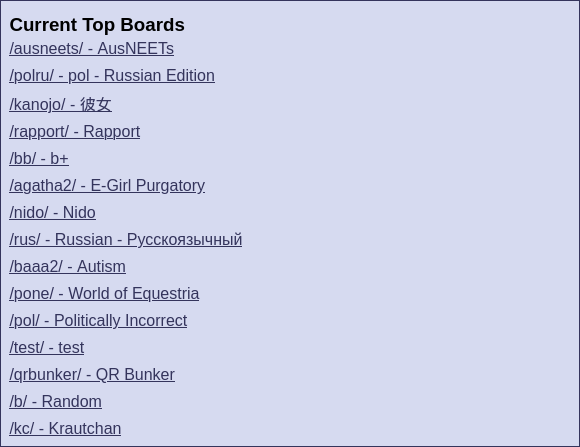Click the /test/ - test link
This screenshot has width=580, height=447.
(47, 348)
